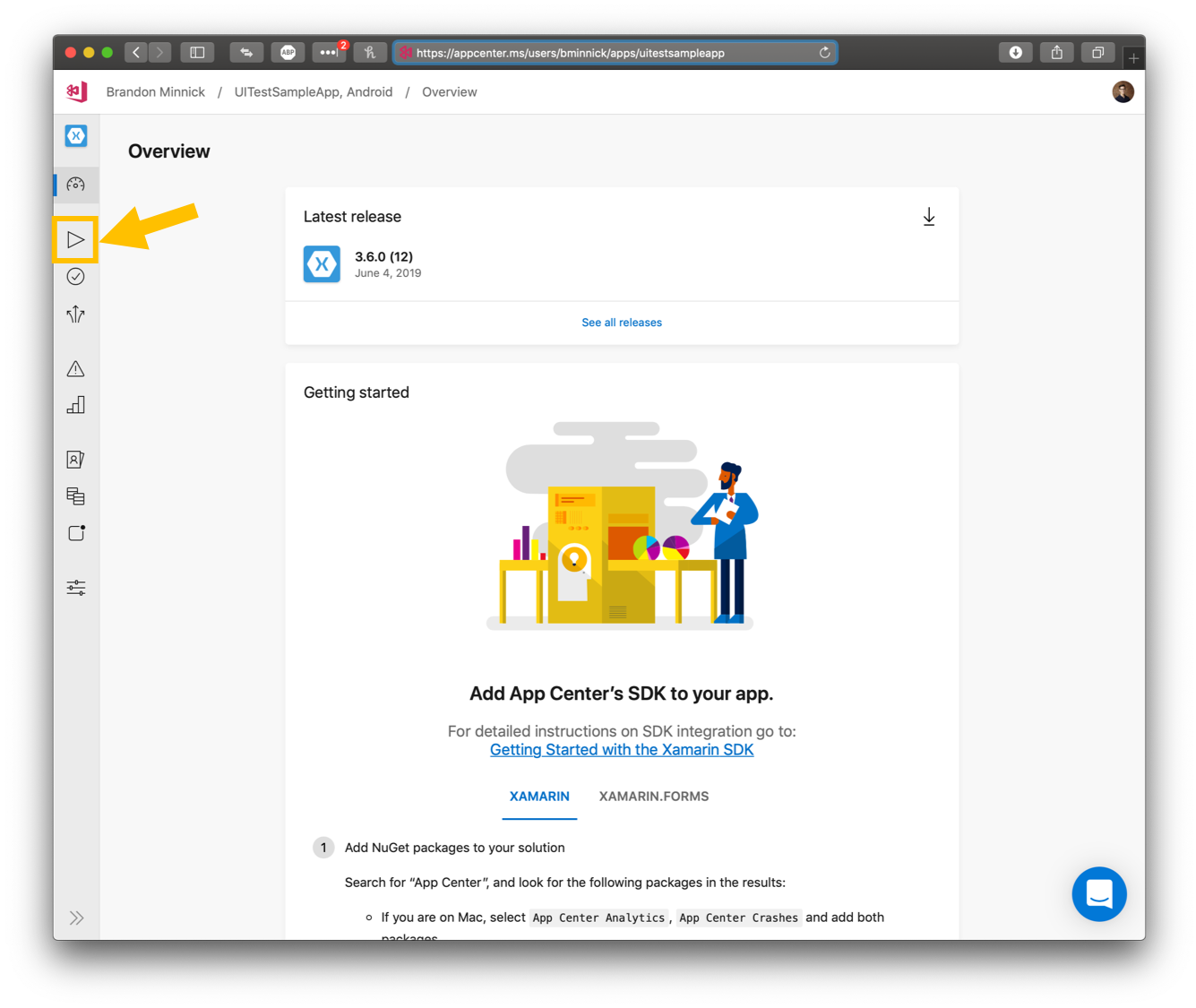
Task: Open the Test checkmark-circle sidebar icon
Action: pyautogui.click(x=76, y=277)
